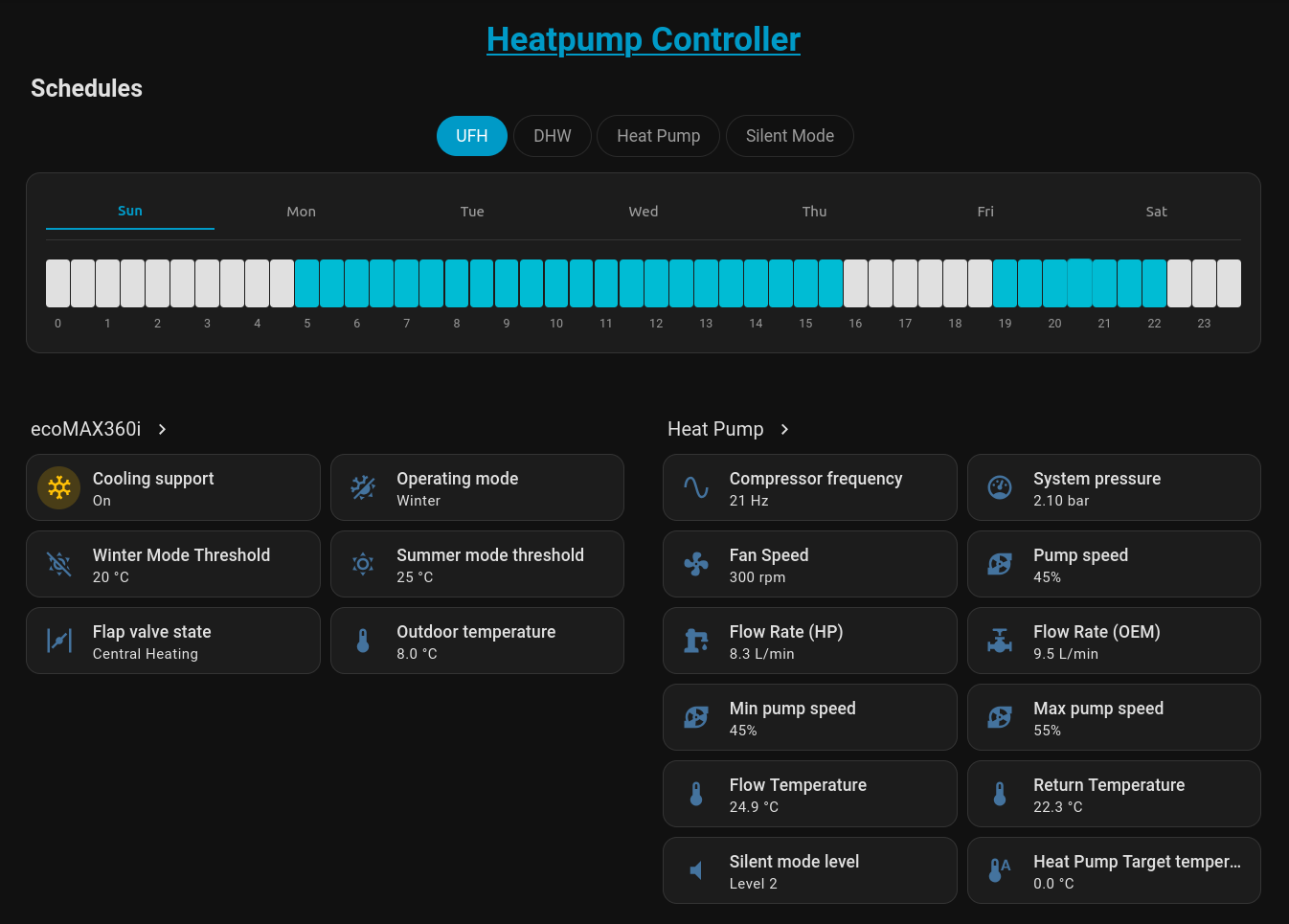Open the Operating mode Winter card
Screen dimensions: 1289x924
477,487
